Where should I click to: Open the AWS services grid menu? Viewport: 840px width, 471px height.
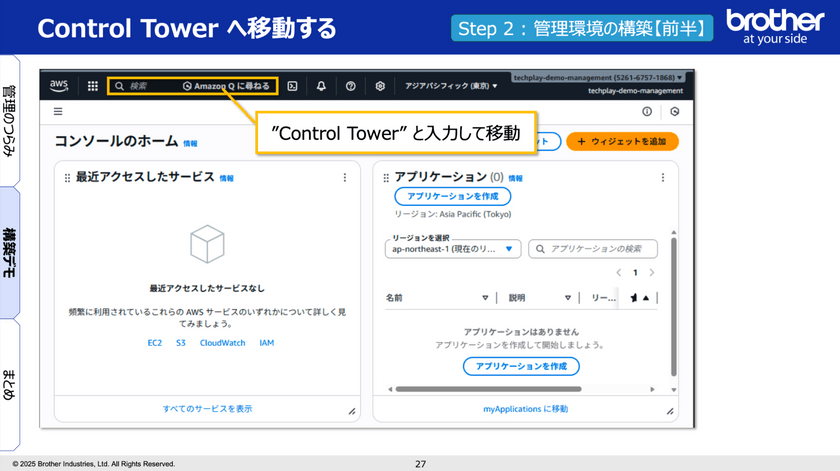93,86
